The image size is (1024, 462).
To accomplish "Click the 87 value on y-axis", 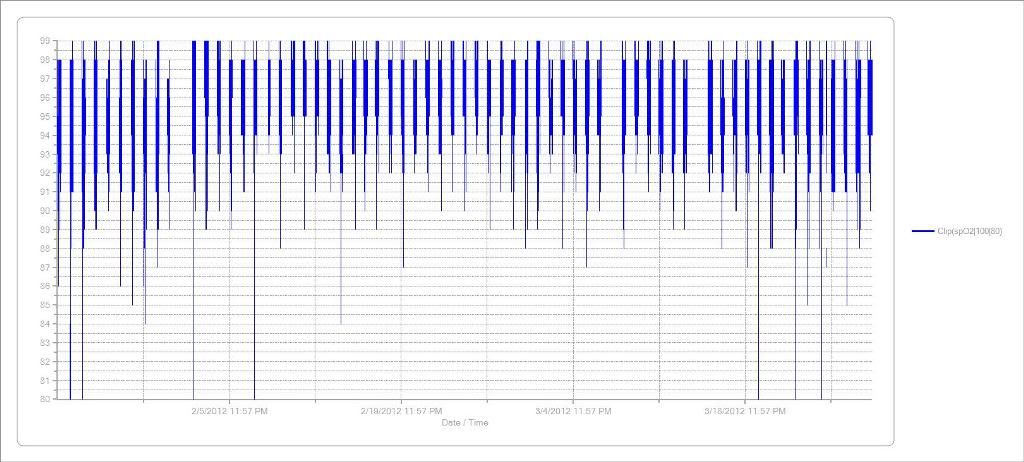I will point(45,267).
